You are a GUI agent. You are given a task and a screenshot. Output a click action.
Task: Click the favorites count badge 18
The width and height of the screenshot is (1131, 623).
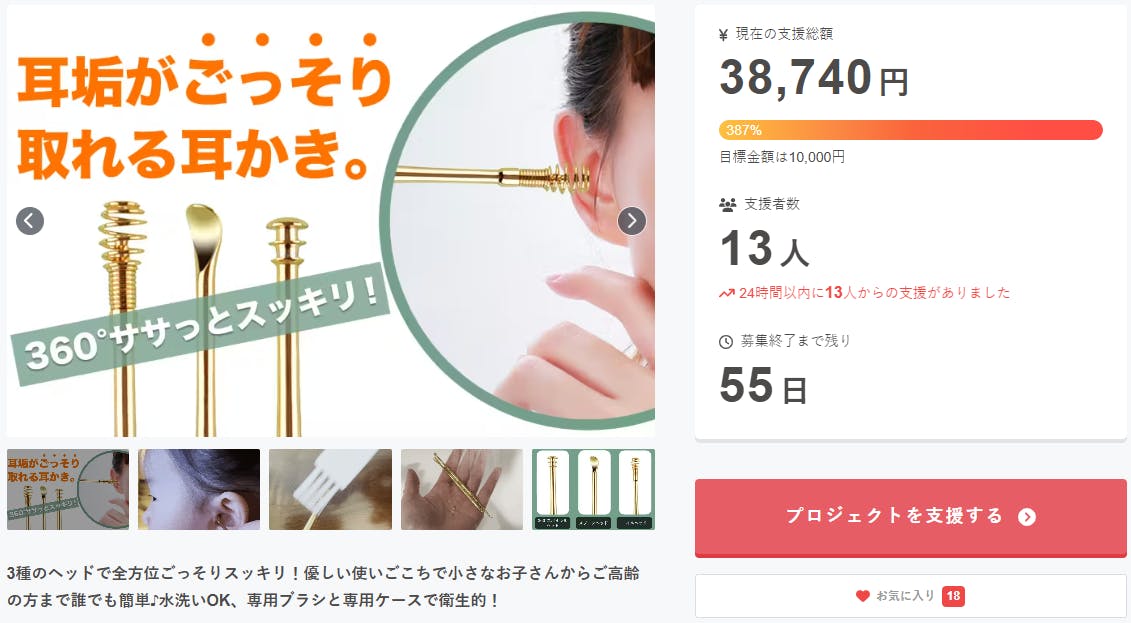[x=954, y=596]
